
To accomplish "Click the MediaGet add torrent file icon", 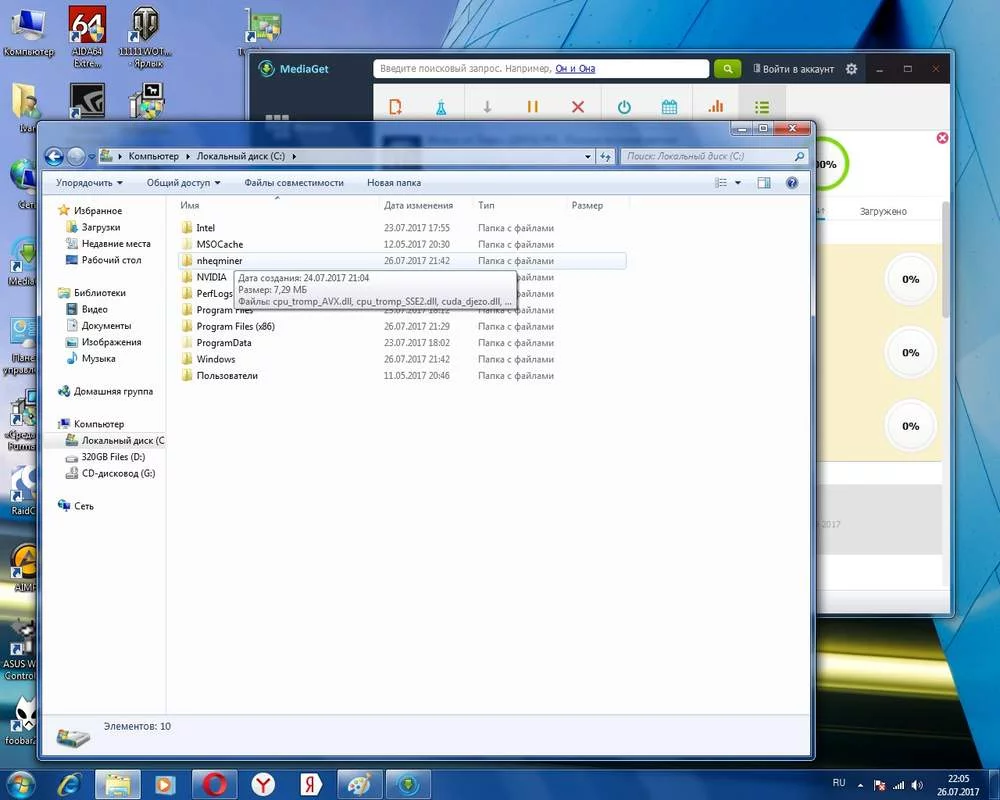I will pos(396,107).
